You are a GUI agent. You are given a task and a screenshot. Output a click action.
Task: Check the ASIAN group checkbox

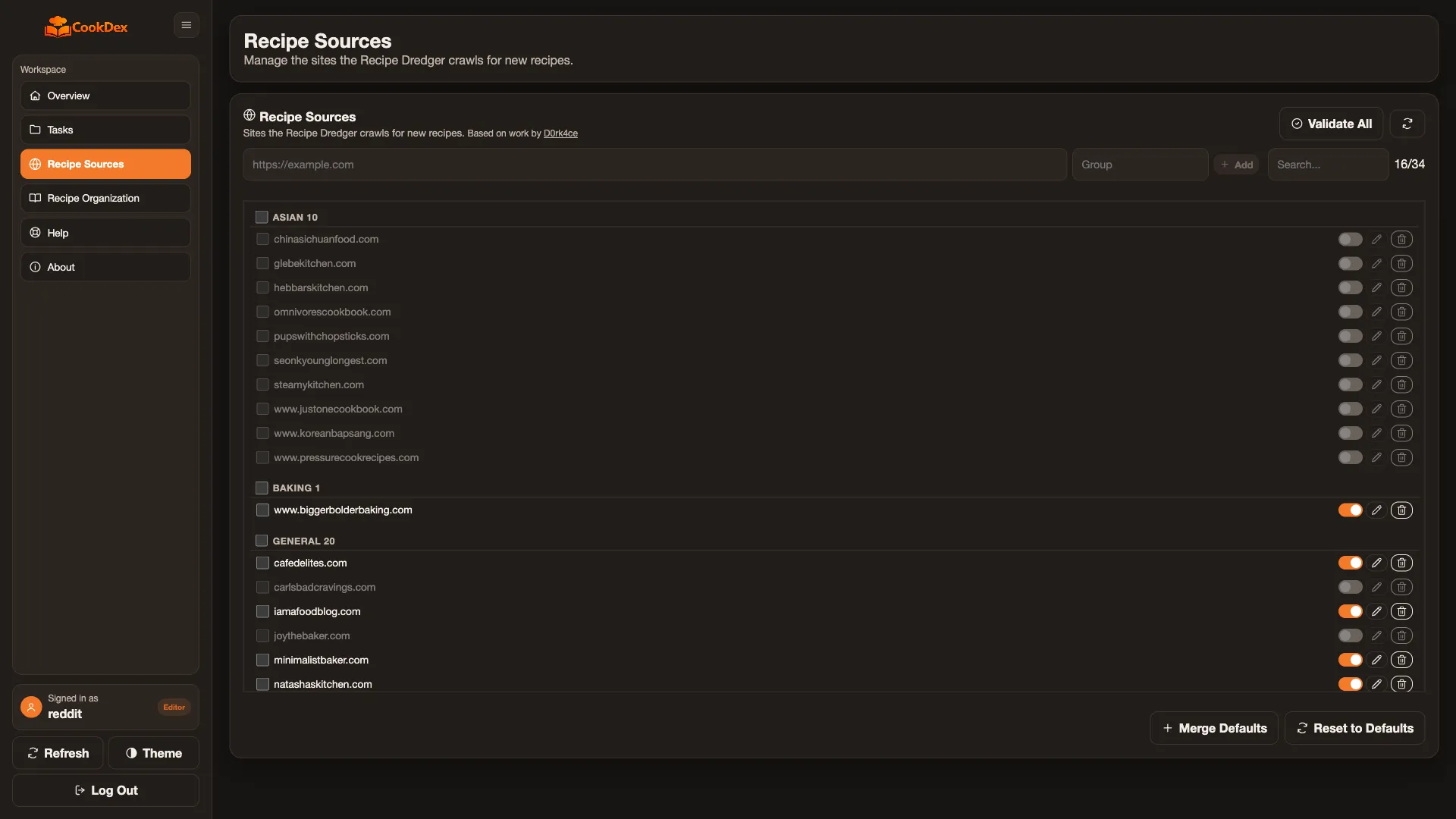262,218
